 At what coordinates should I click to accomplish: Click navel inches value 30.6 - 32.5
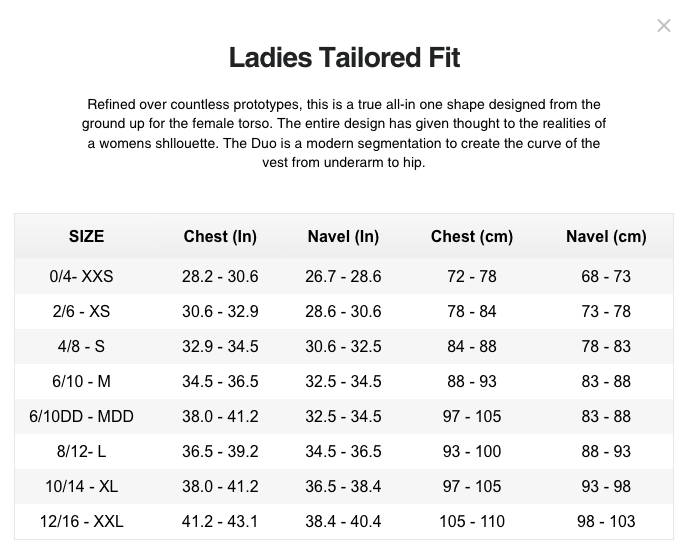(x=343, y=347)
